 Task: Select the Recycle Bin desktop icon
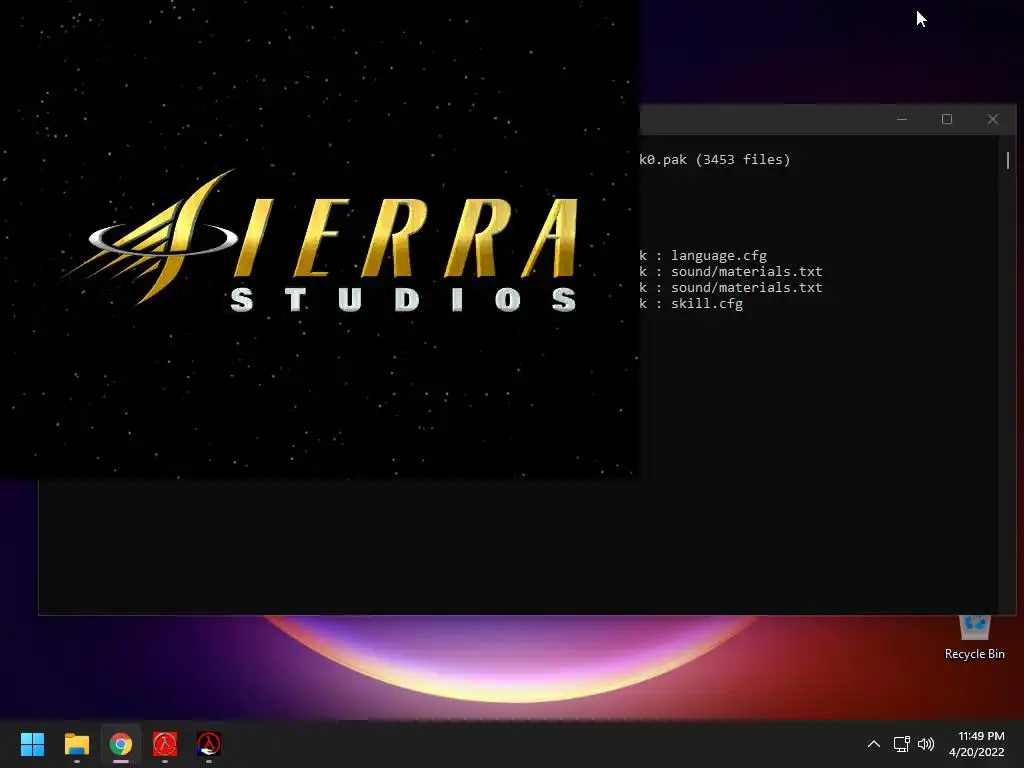[x=974, y=637]
